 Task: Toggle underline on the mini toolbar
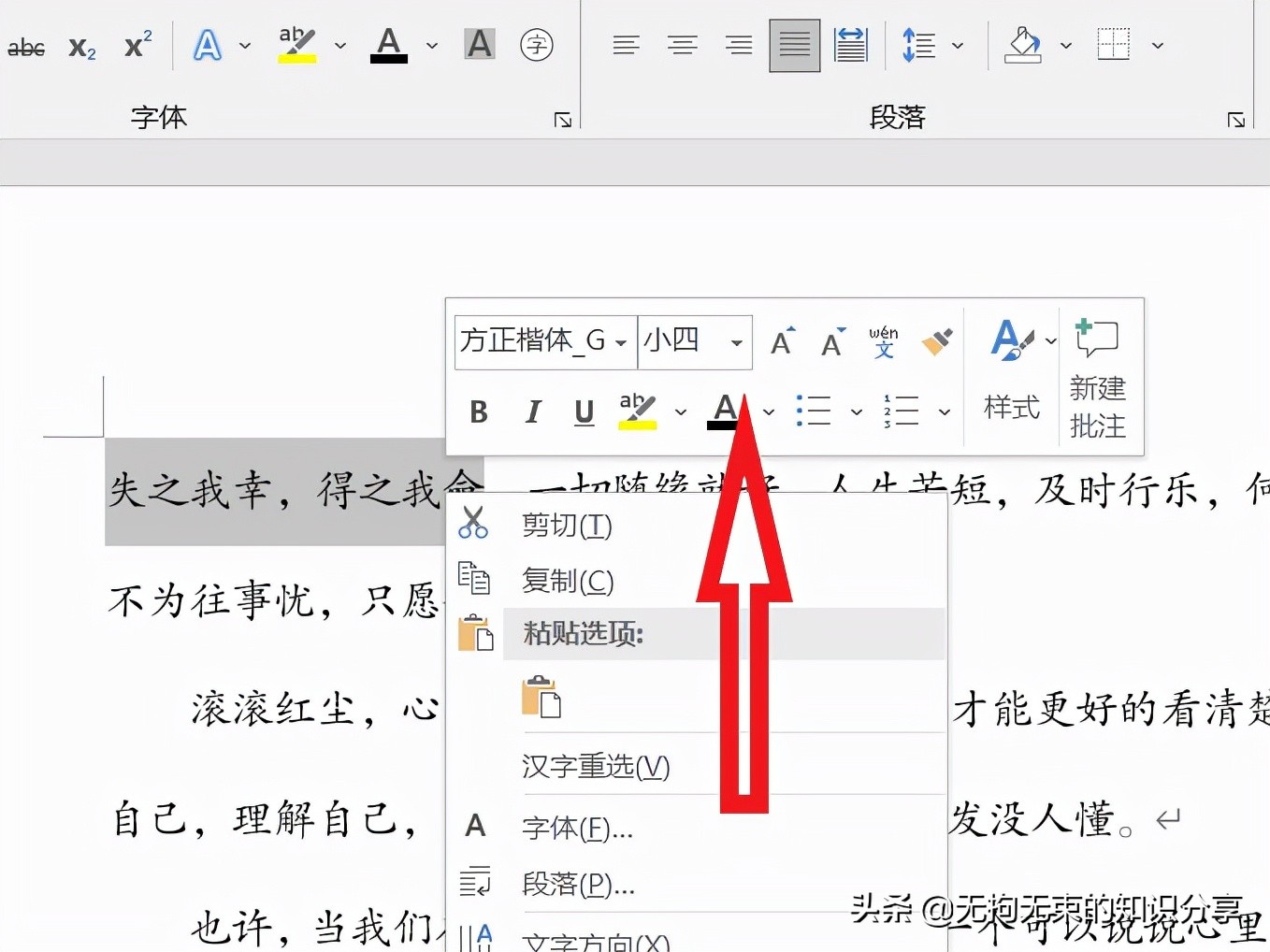pos(584,411)
